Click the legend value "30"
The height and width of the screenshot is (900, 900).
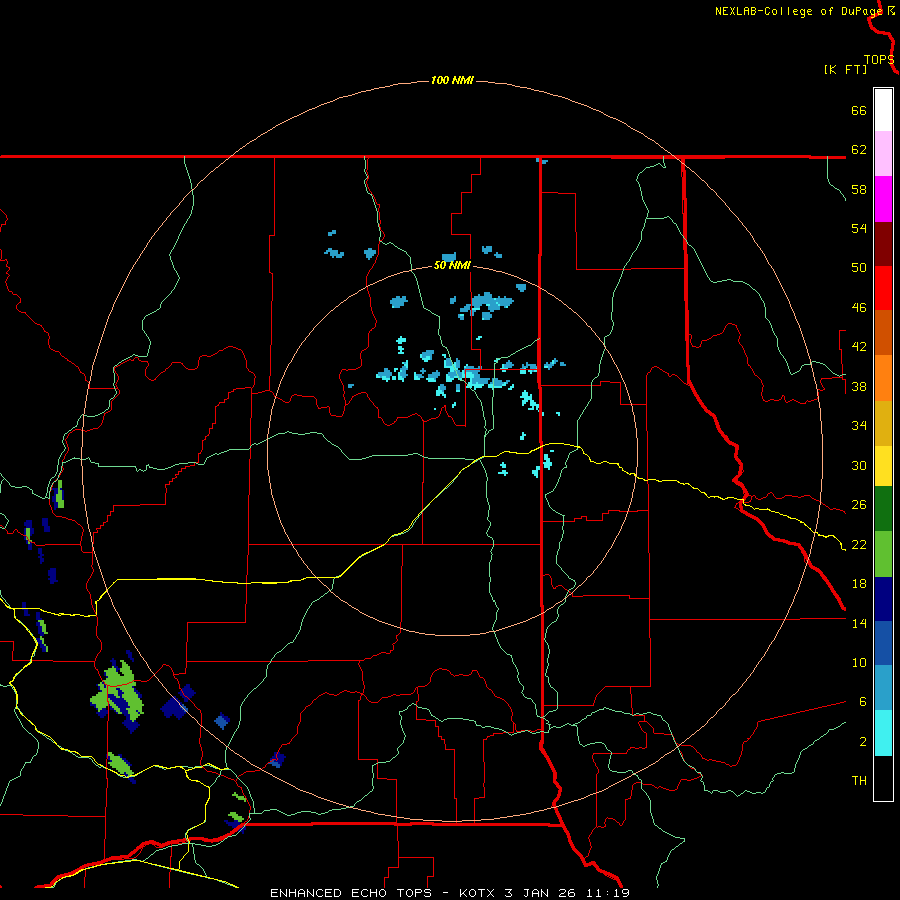[859, 465]
